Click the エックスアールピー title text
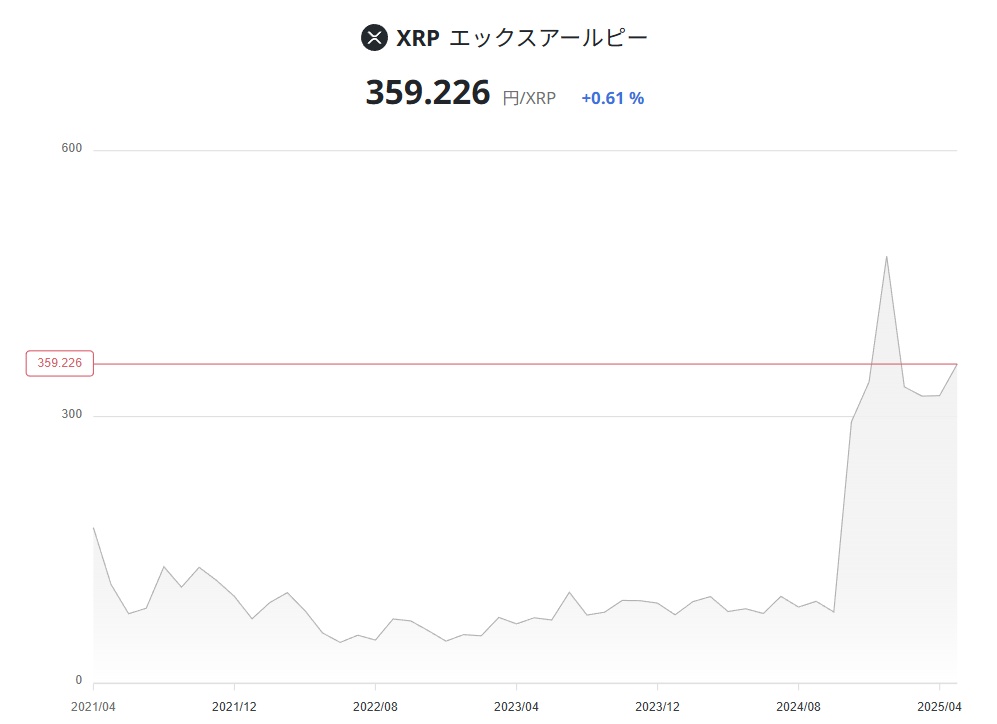Viewport: 997px width, 724px height. click(x=548, y=38)
